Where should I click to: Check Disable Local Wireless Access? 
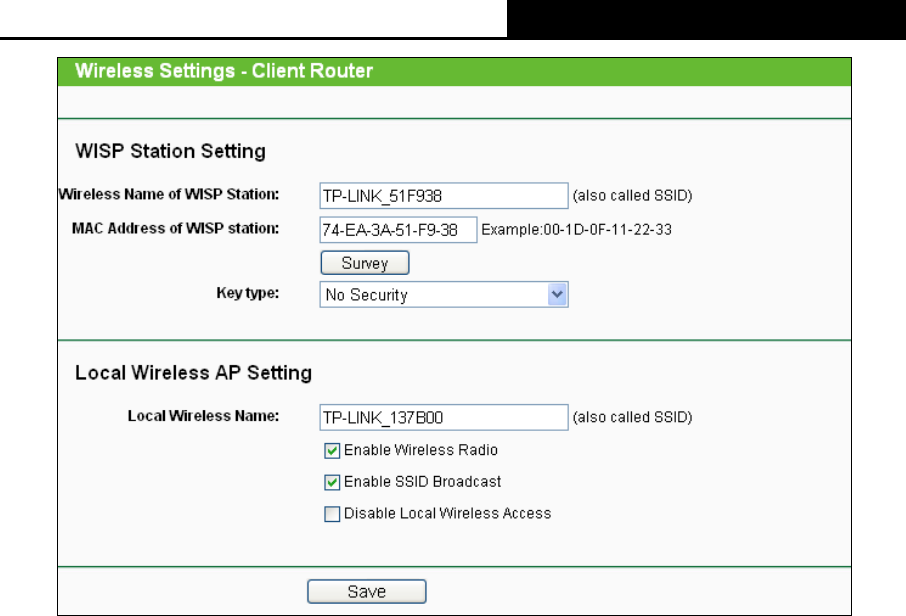(x=332, y=514)
